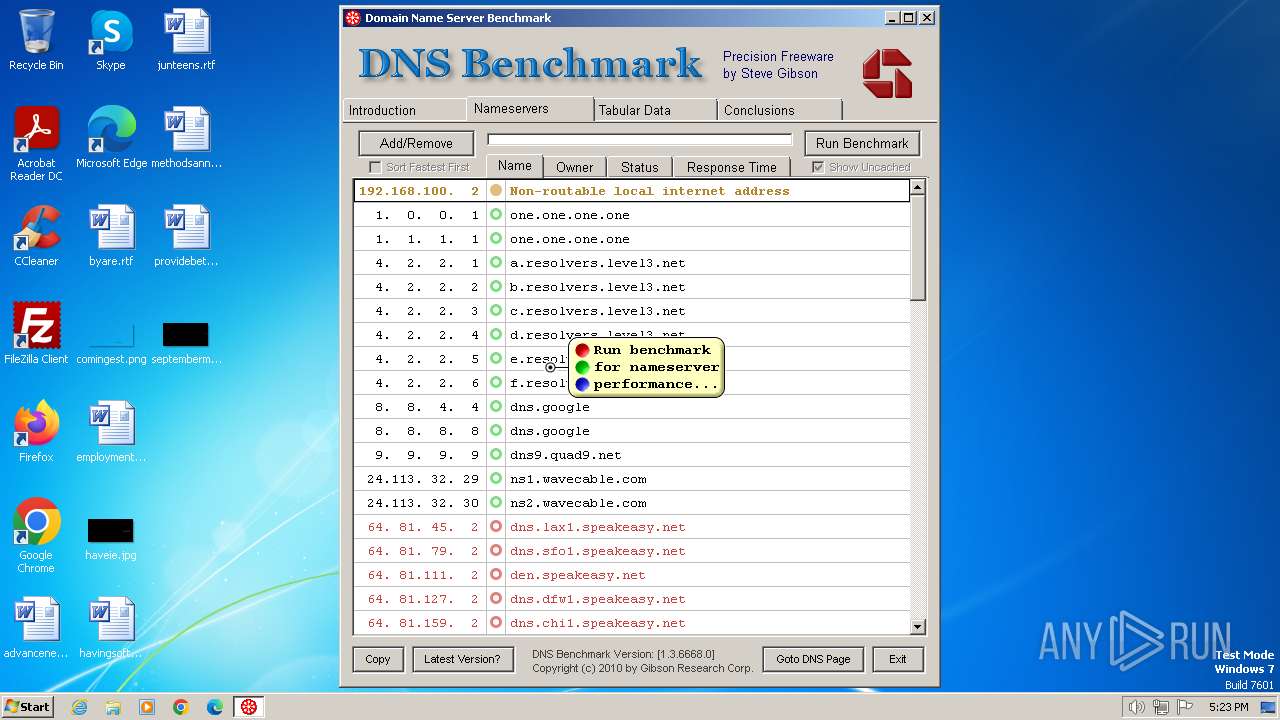Click status circle beside ns1.wavecable.com
1280x720 pixels.
pos(496,479)
